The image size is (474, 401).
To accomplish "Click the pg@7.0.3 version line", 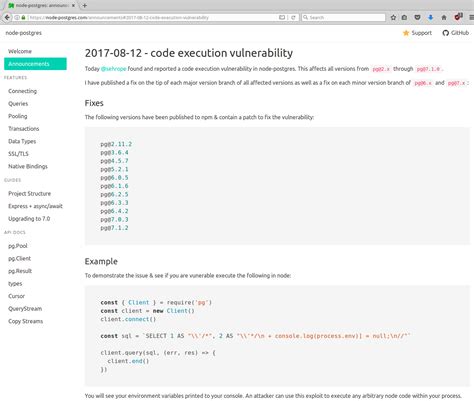I will pyautogui.click(x=114, y=219).
